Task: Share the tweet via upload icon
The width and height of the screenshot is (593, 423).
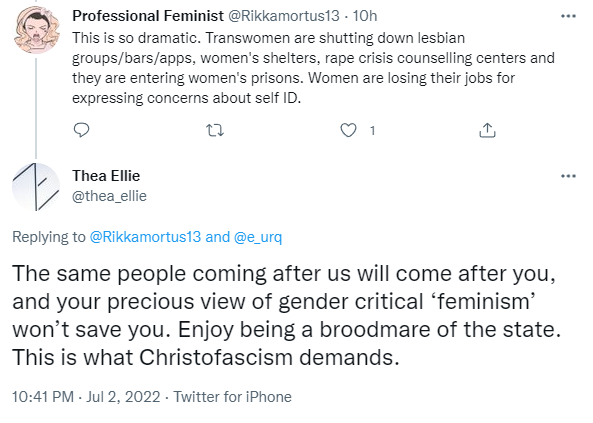Action: click(x=487, y=130)
